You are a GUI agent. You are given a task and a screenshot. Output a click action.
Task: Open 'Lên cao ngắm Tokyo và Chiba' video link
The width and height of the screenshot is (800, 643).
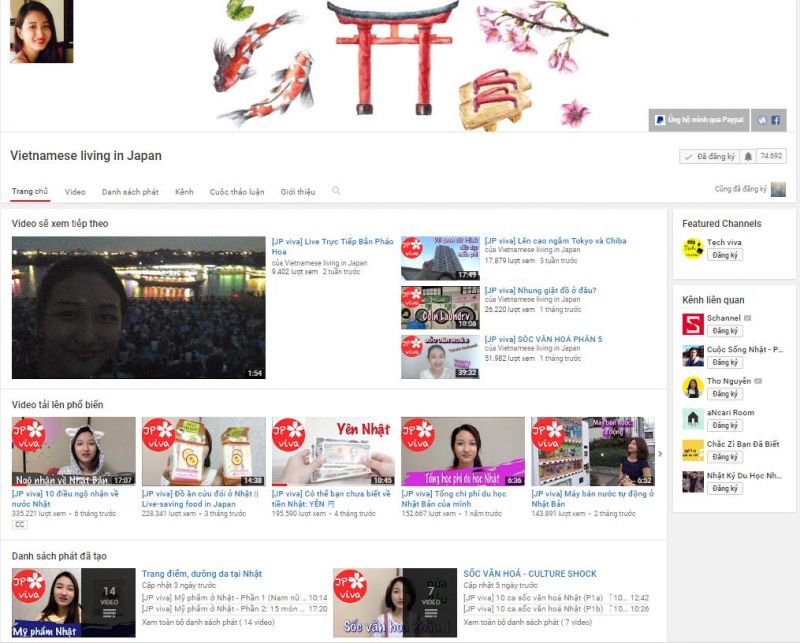555,241
